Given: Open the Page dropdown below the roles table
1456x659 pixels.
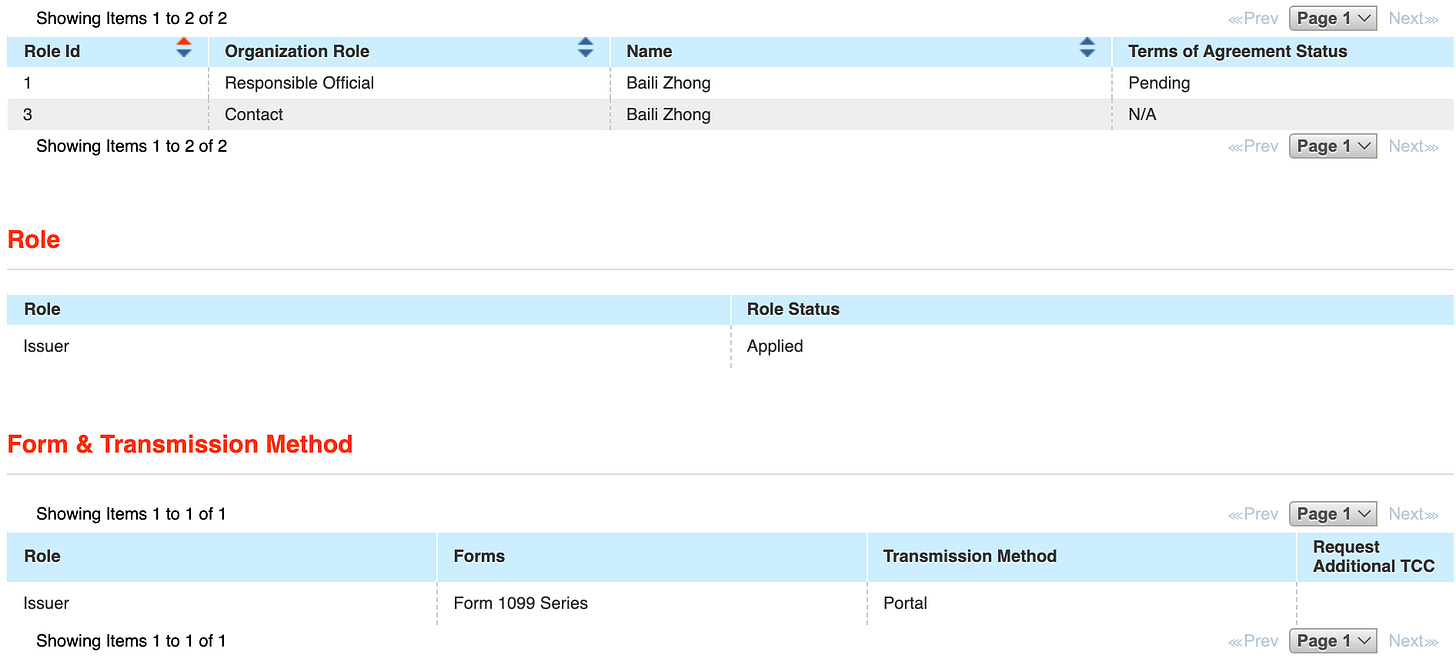Looking at the screenshot, I should (x=1332, y=145).
